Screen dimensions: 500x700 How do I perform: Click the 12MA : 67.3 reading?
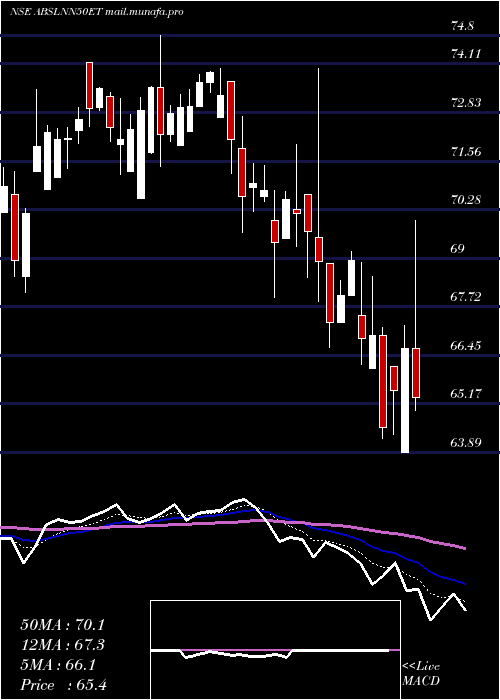[x=65, y=645]
